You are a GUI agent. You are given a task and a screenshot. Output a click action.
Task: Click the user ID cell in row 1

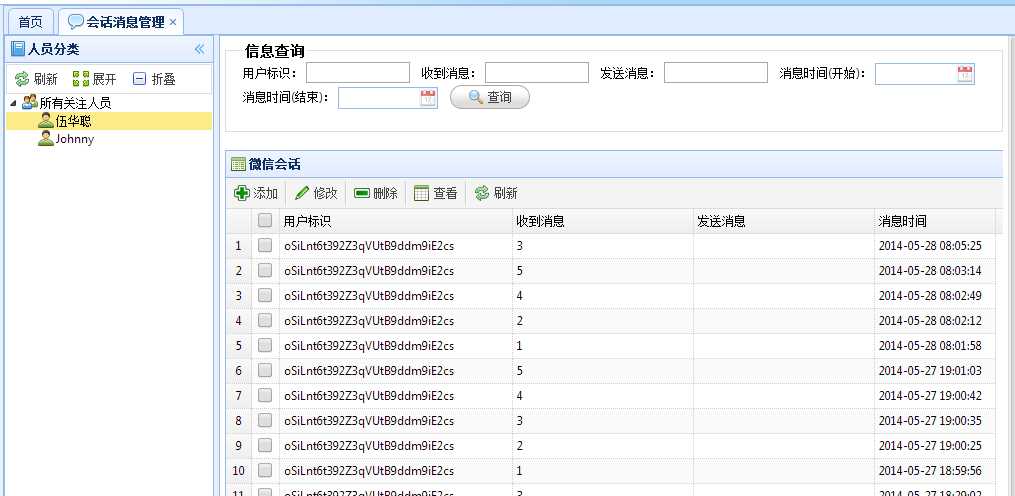(396, 246)
